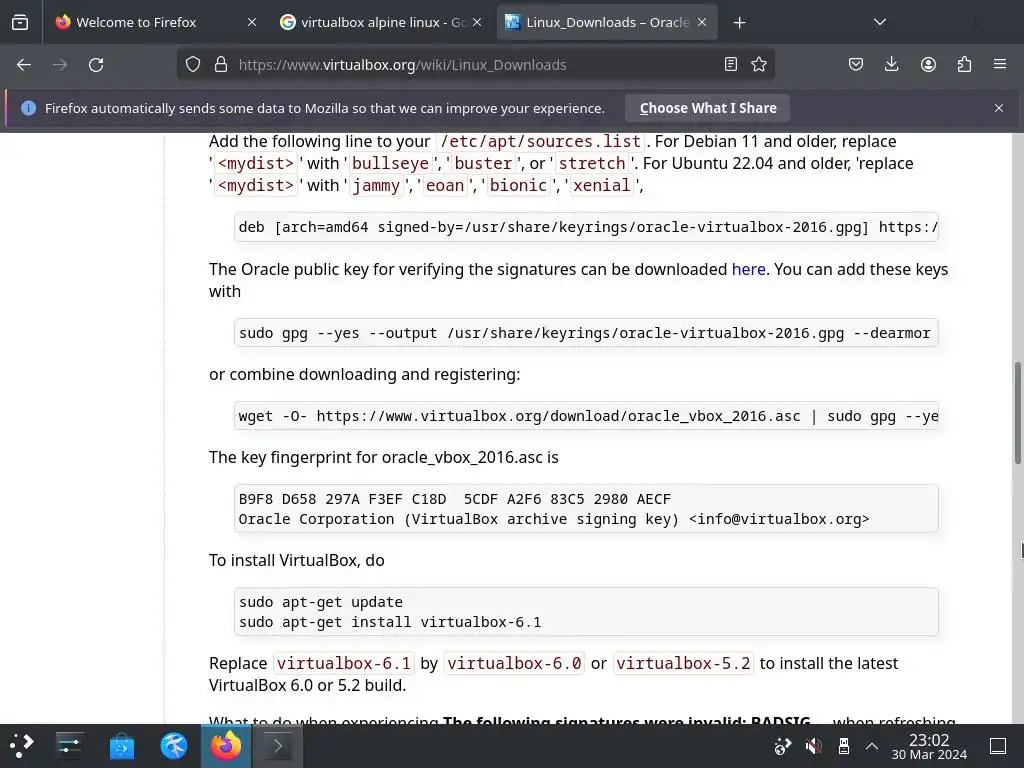This screenshot has height=768, width=1024.
Task: Open the Firefox View tabs icon
Action: point(20,22)
